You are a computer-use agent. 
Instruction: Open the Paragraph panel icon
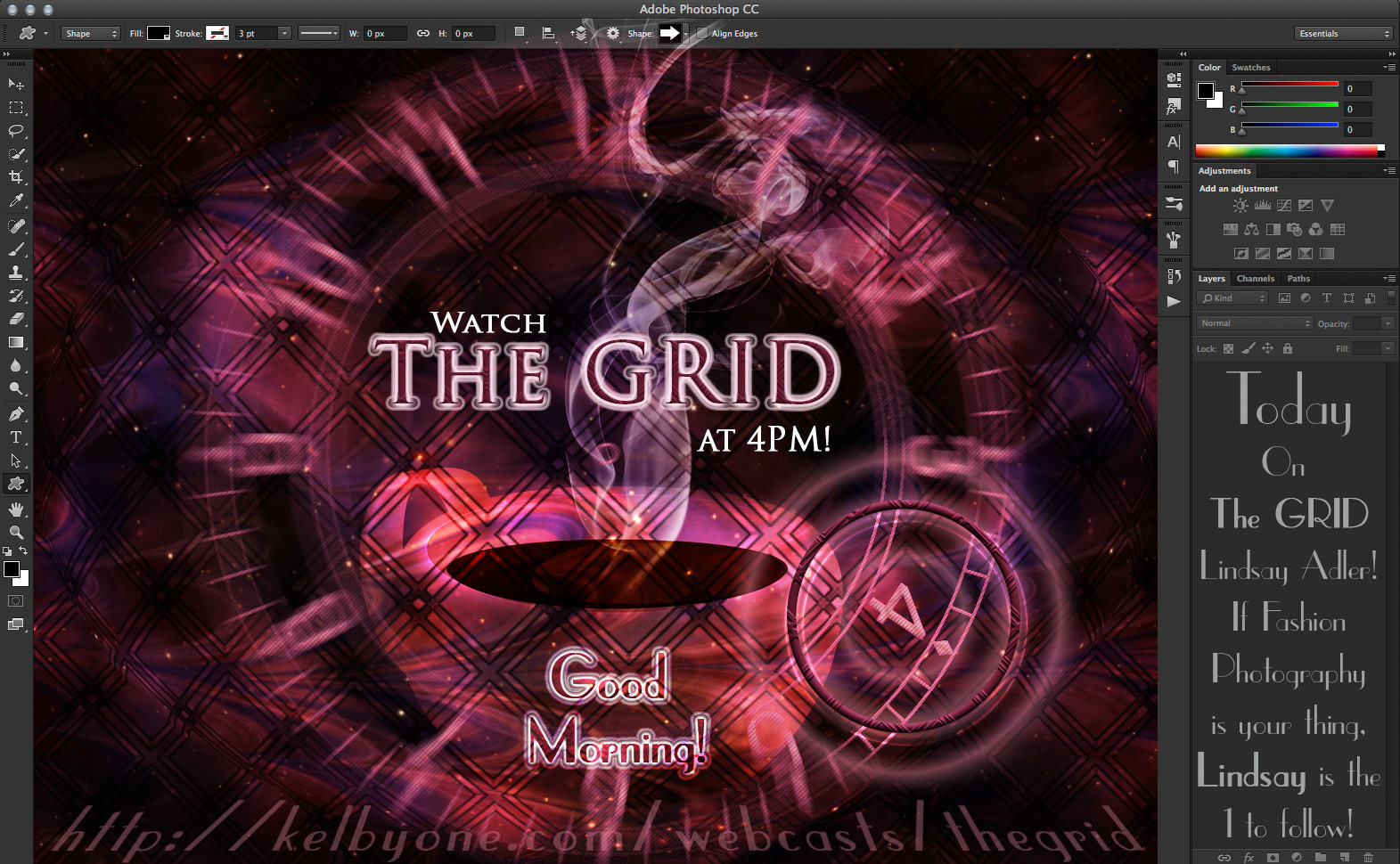(x=1174, y=167)
